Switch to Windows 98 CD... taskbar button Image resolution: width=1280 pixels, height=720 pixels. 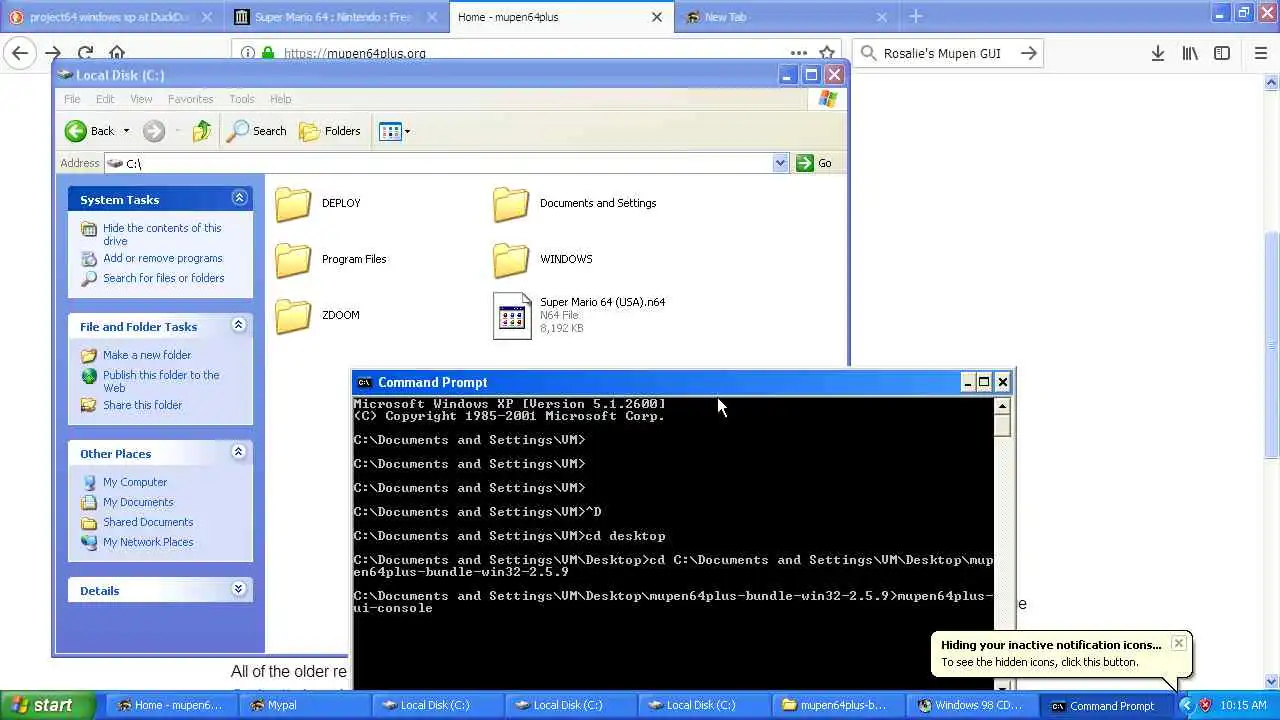point(970,705)
